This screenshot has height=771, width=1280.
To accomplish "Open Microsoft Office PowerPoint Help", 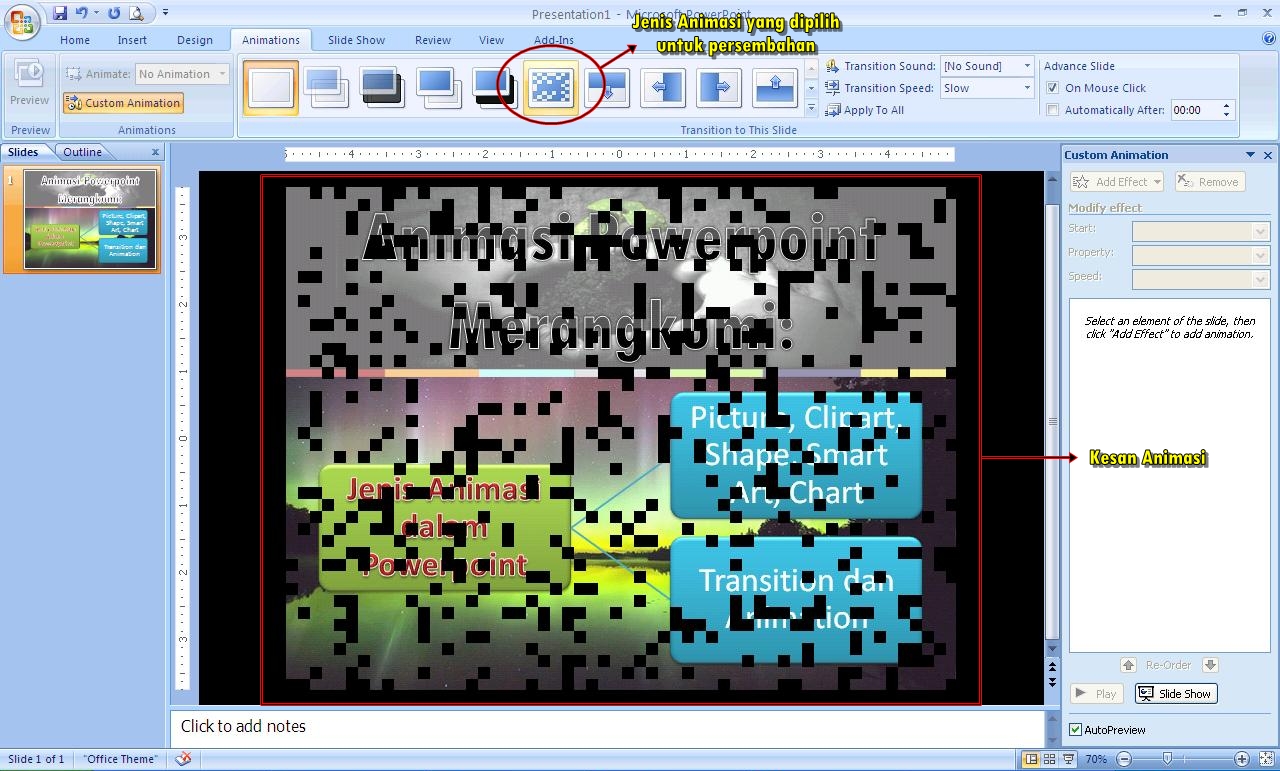I will [1268, 40].
